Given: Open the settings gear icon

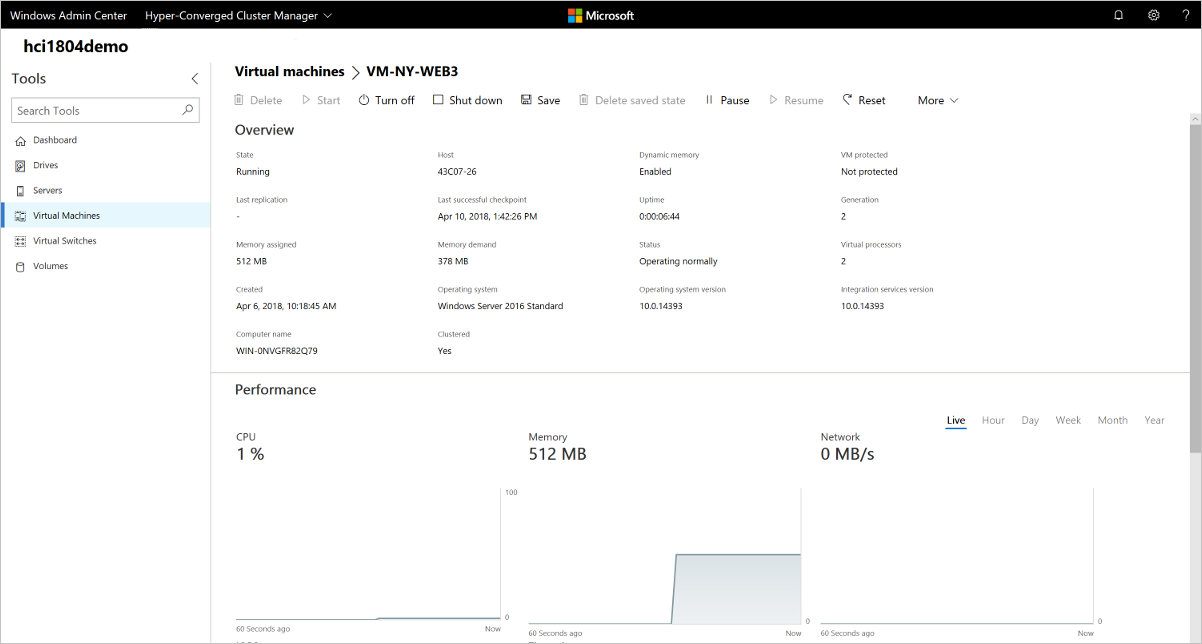Looking at the screenshot, I should click(1153, 15).
